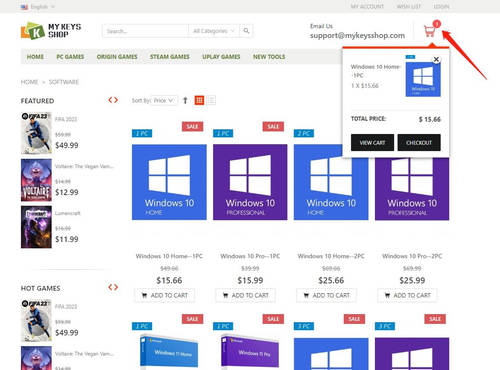Click Voltaire: The Vegan Vam... title in Featured

(x=84, y=166)
